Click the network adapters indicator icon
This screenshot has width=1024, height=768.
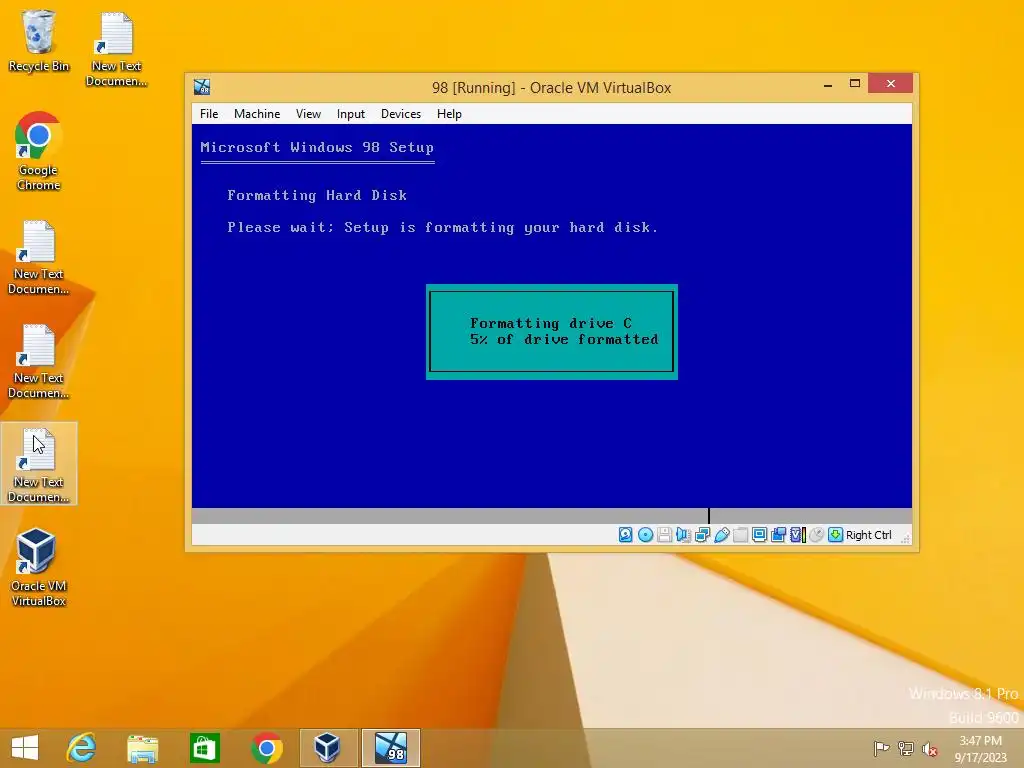[703, 535]
